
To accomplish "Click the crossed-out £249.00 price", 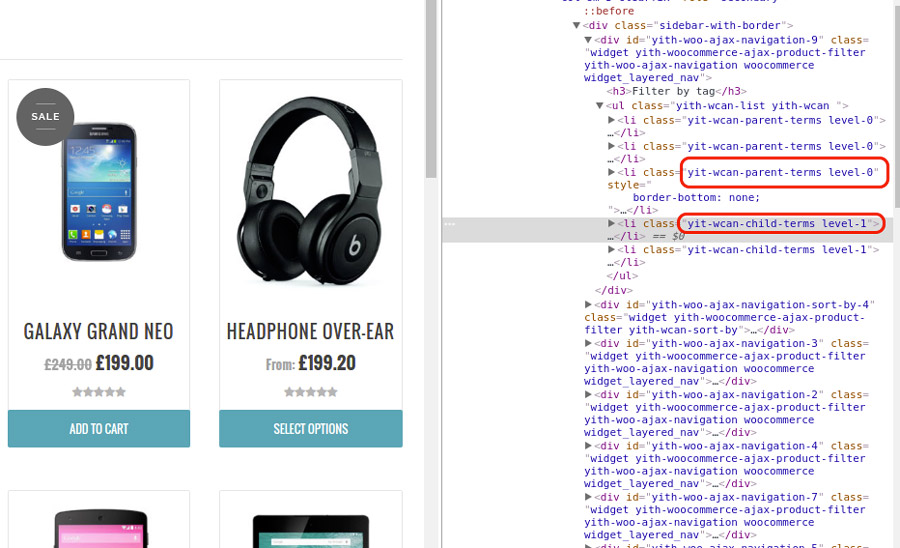I will 68,364.
